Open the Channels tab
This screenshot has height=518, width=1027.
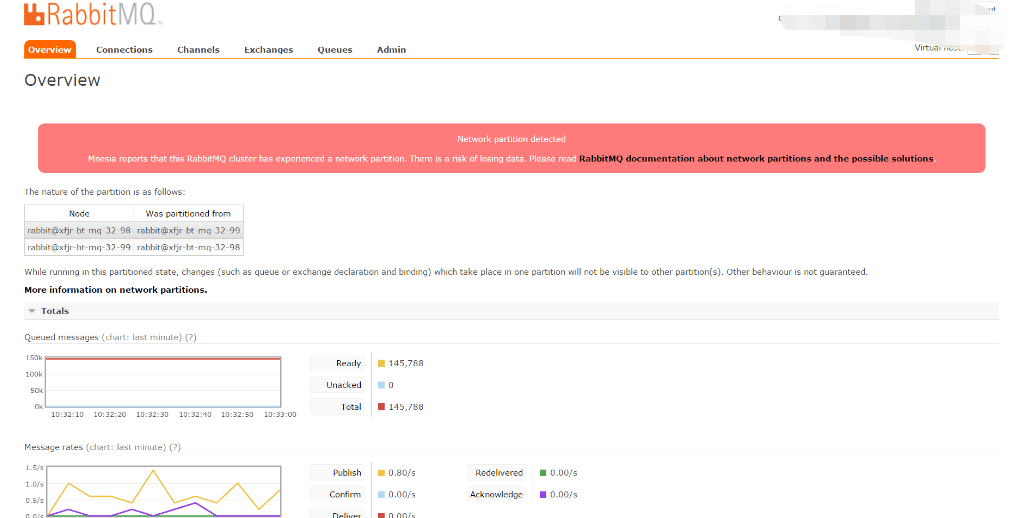point(198,50)
